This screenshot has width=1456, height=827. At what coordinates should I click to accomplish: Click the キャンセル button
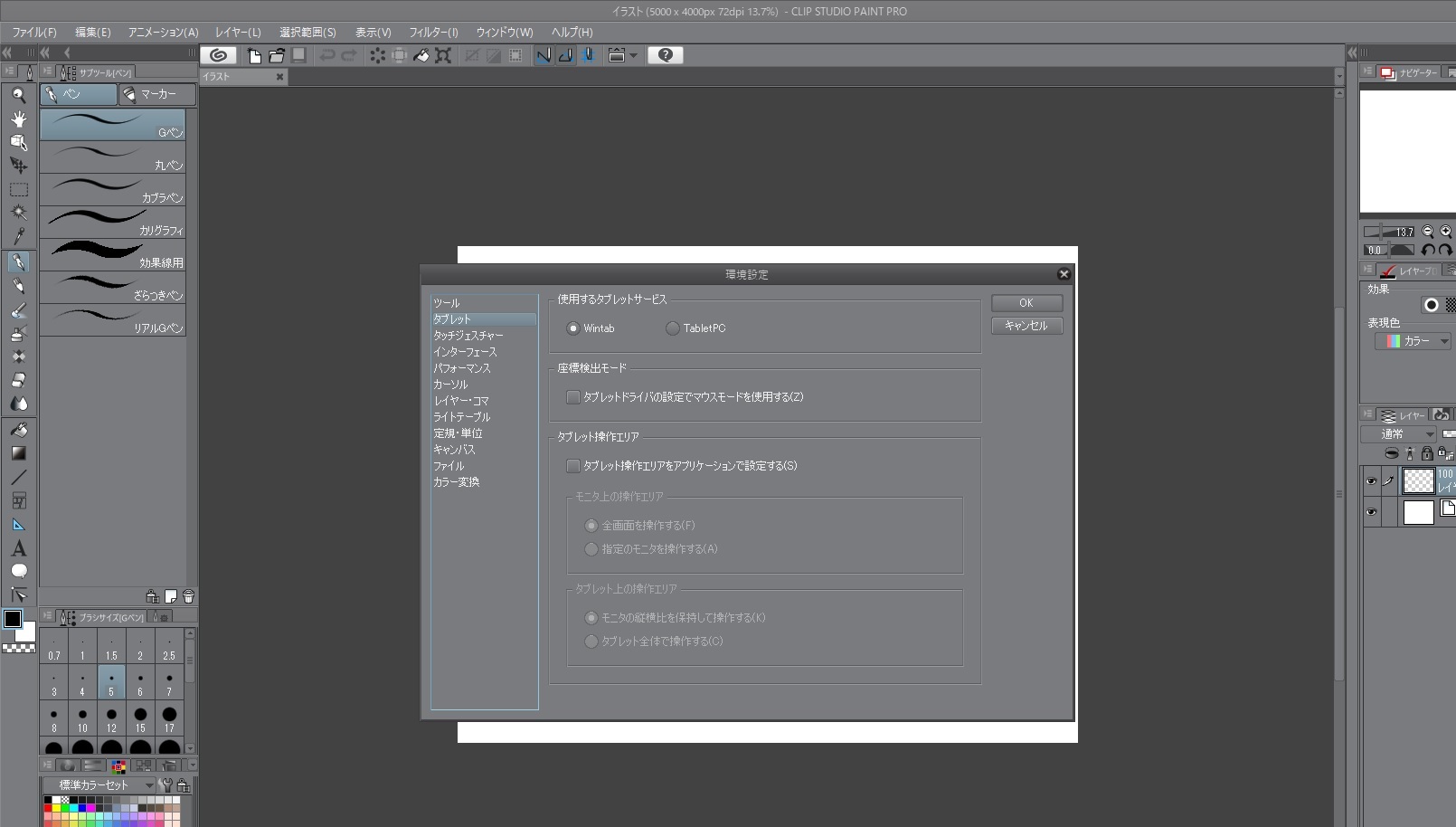pos(1026,326)
